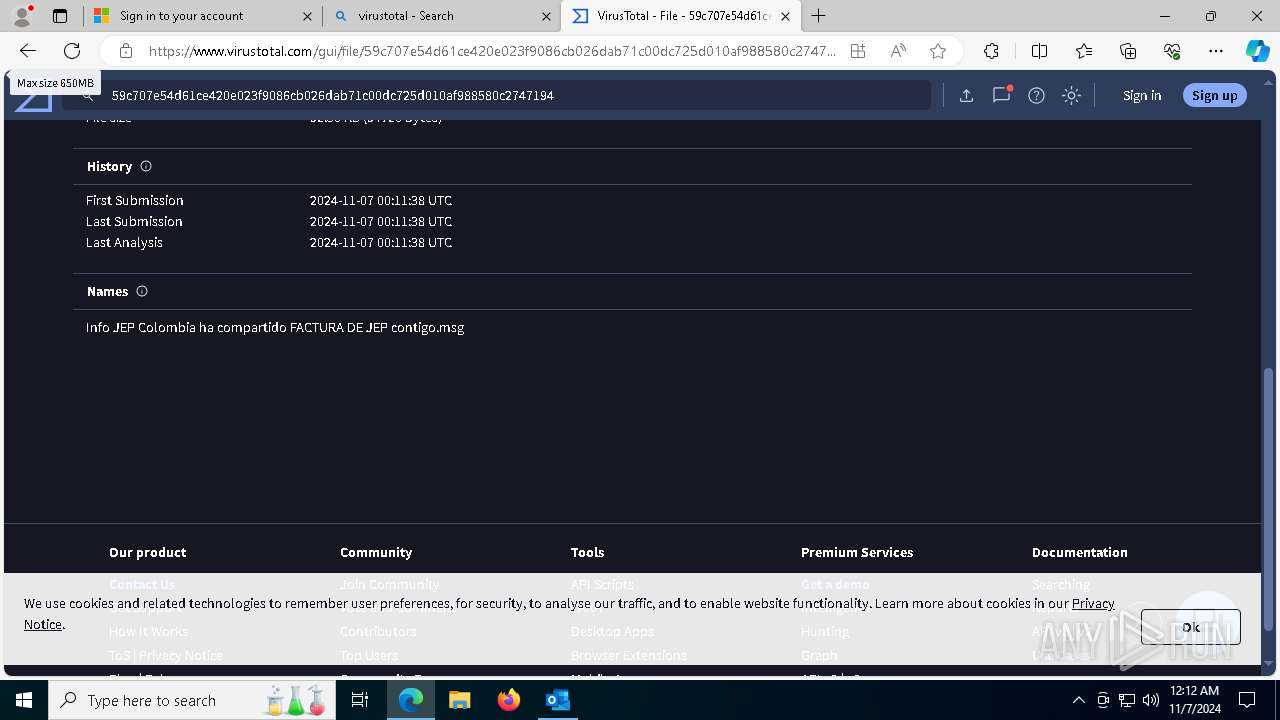Screen dimensions: 1280x720
Task: Open the taskbar clock and date
Action: pos(1194,700)
